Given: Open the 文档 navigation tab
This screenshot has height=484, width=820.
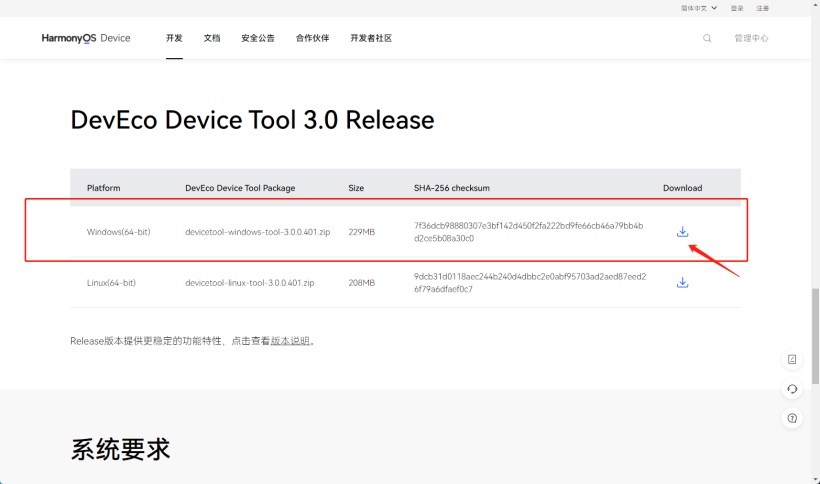Looking at the screenshot, I should coord(212,38).
